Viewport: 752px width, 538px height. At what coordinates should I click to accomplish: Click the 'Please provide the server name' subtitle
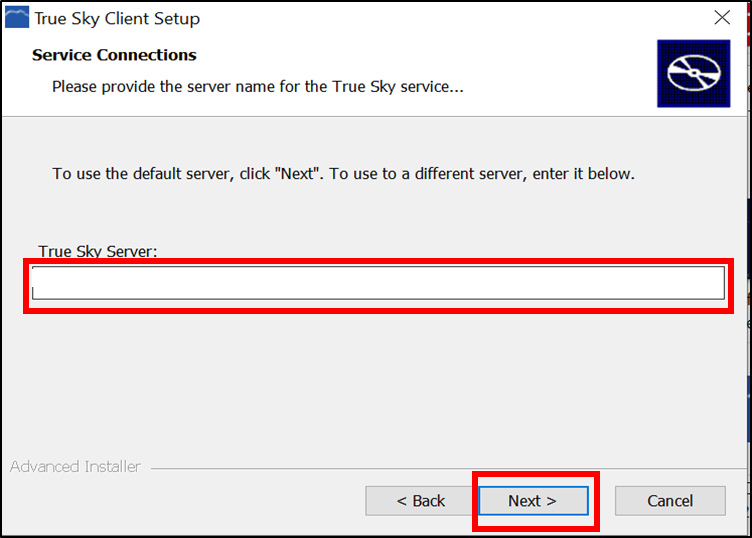(x=258, y=87)
